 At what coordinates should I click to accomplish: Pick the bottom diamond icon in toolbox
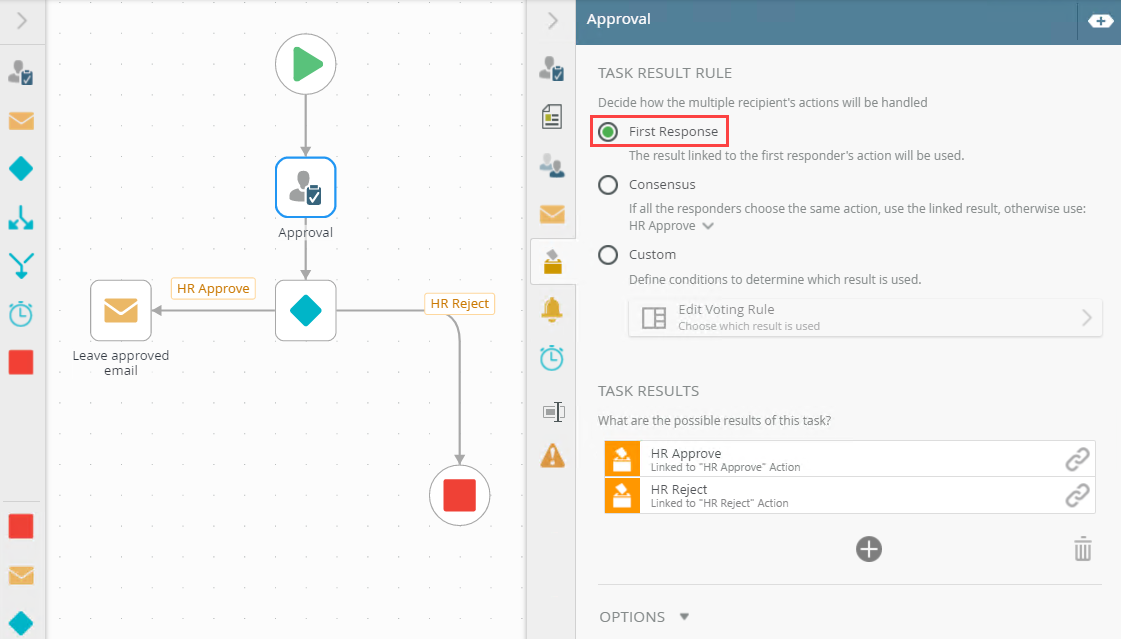coord(21,623)
